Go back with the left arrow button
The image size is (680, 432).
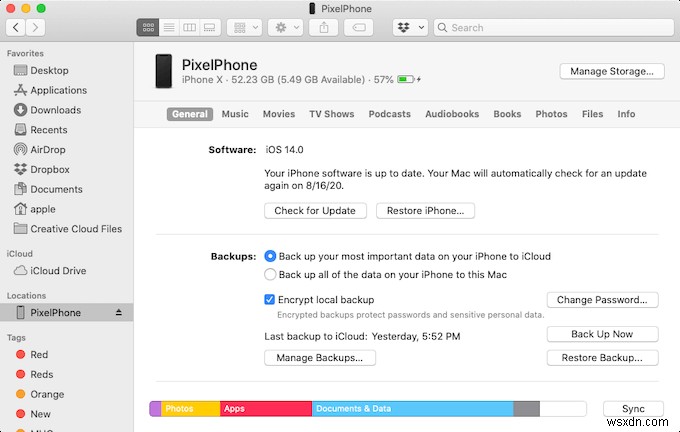tap(16, 27)
